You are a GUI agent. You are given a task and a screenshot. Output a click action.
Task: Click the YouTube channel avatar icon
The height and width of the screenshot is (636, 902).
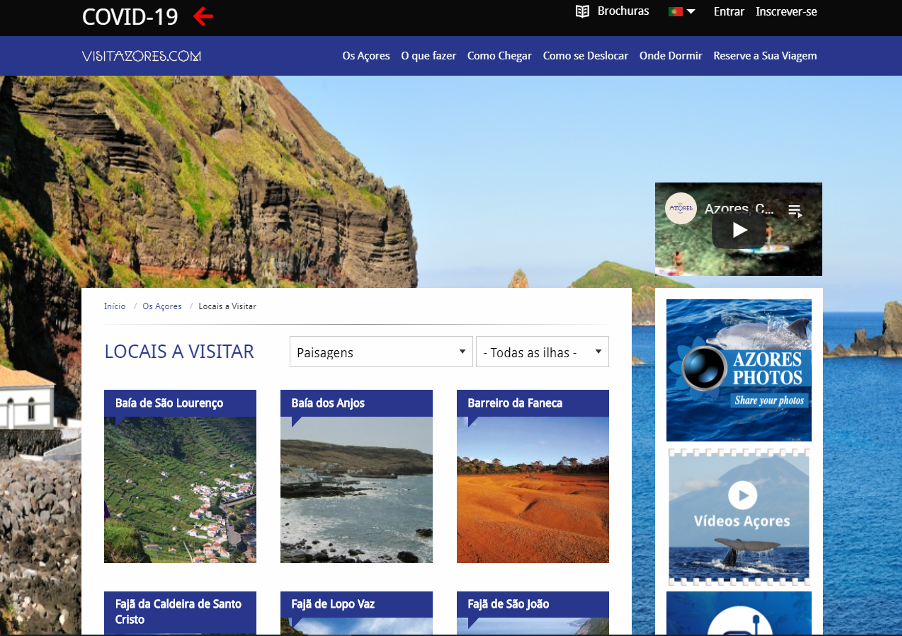coord(680,208)
